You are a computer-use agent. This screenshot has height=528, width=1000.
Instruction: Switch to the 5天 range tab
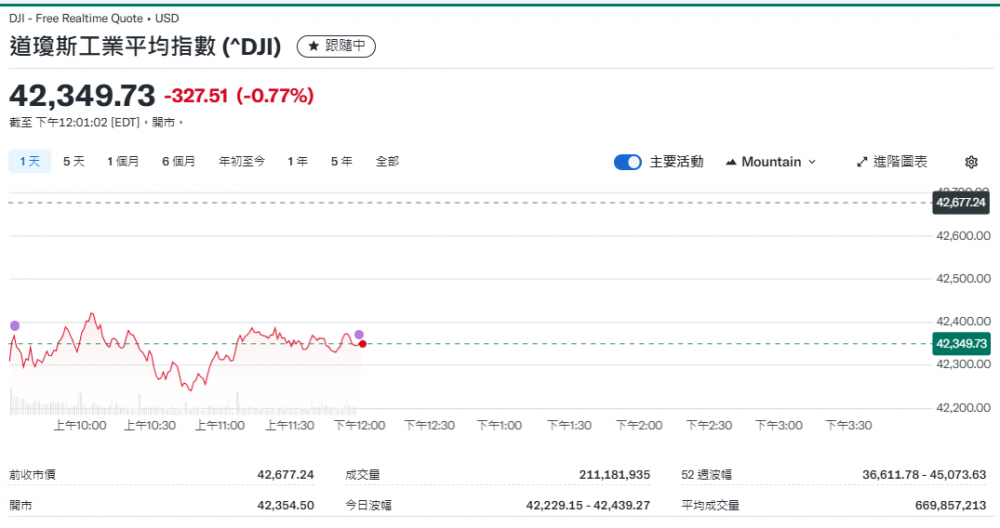[74, 161]
